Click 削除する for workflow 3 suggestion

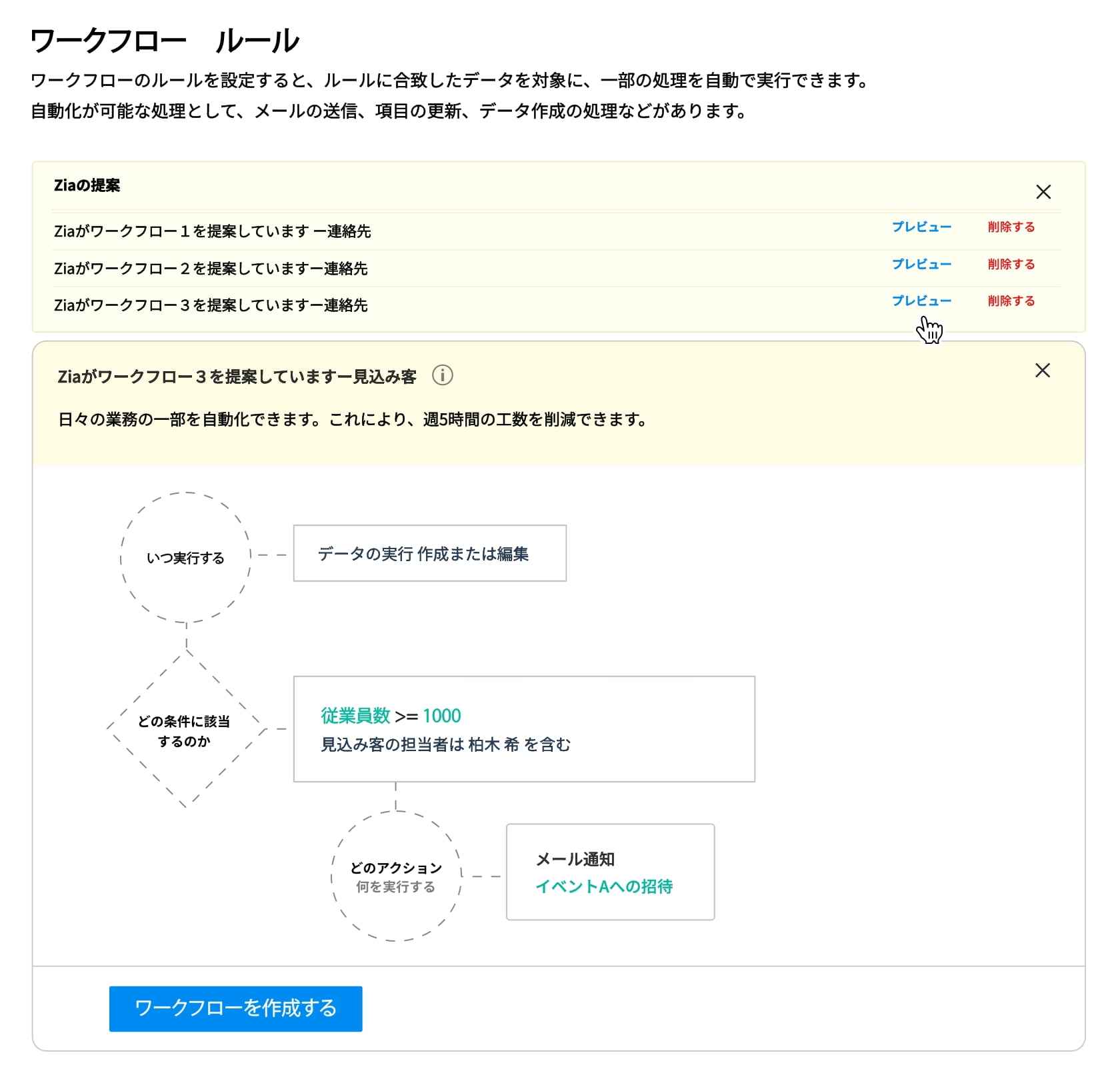(x=1011, y=301)
